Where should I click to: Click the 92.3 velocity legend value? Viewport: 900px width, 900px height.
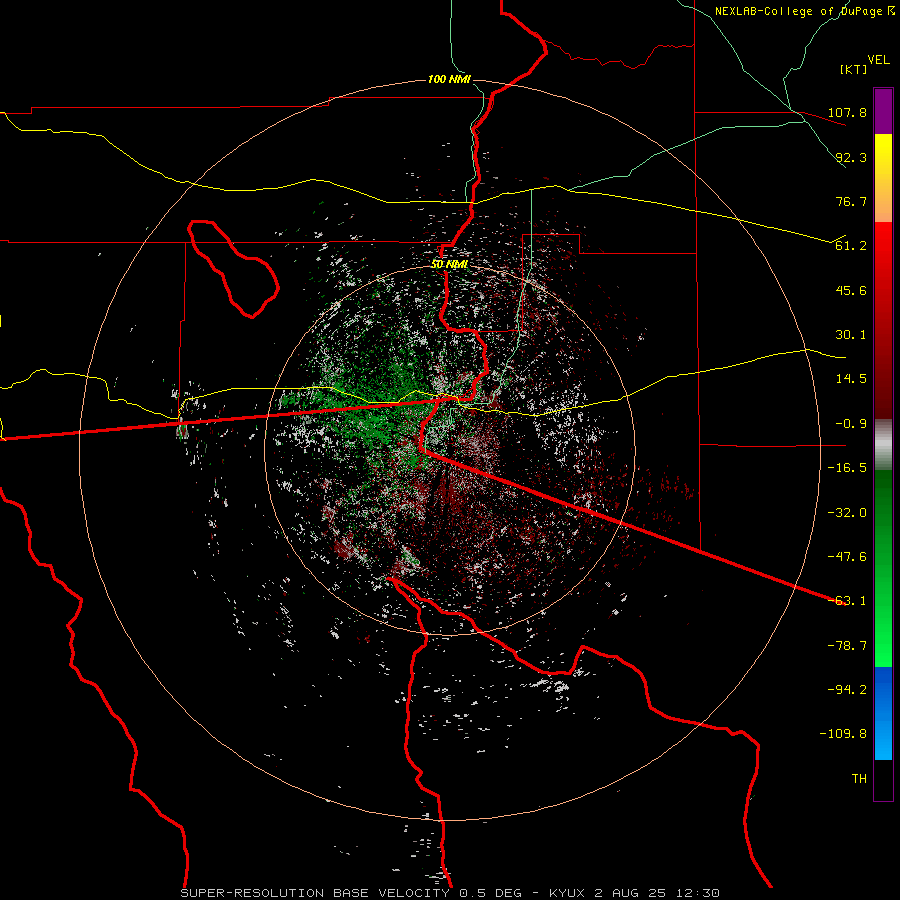point(851,157)
